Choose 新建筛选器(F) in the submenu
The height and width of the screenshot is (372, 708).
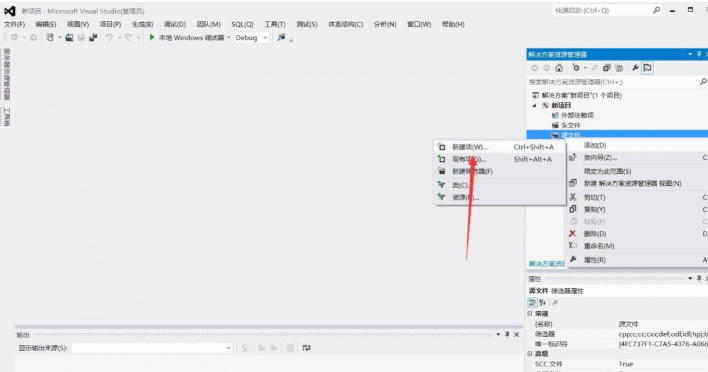pos(500,171)
